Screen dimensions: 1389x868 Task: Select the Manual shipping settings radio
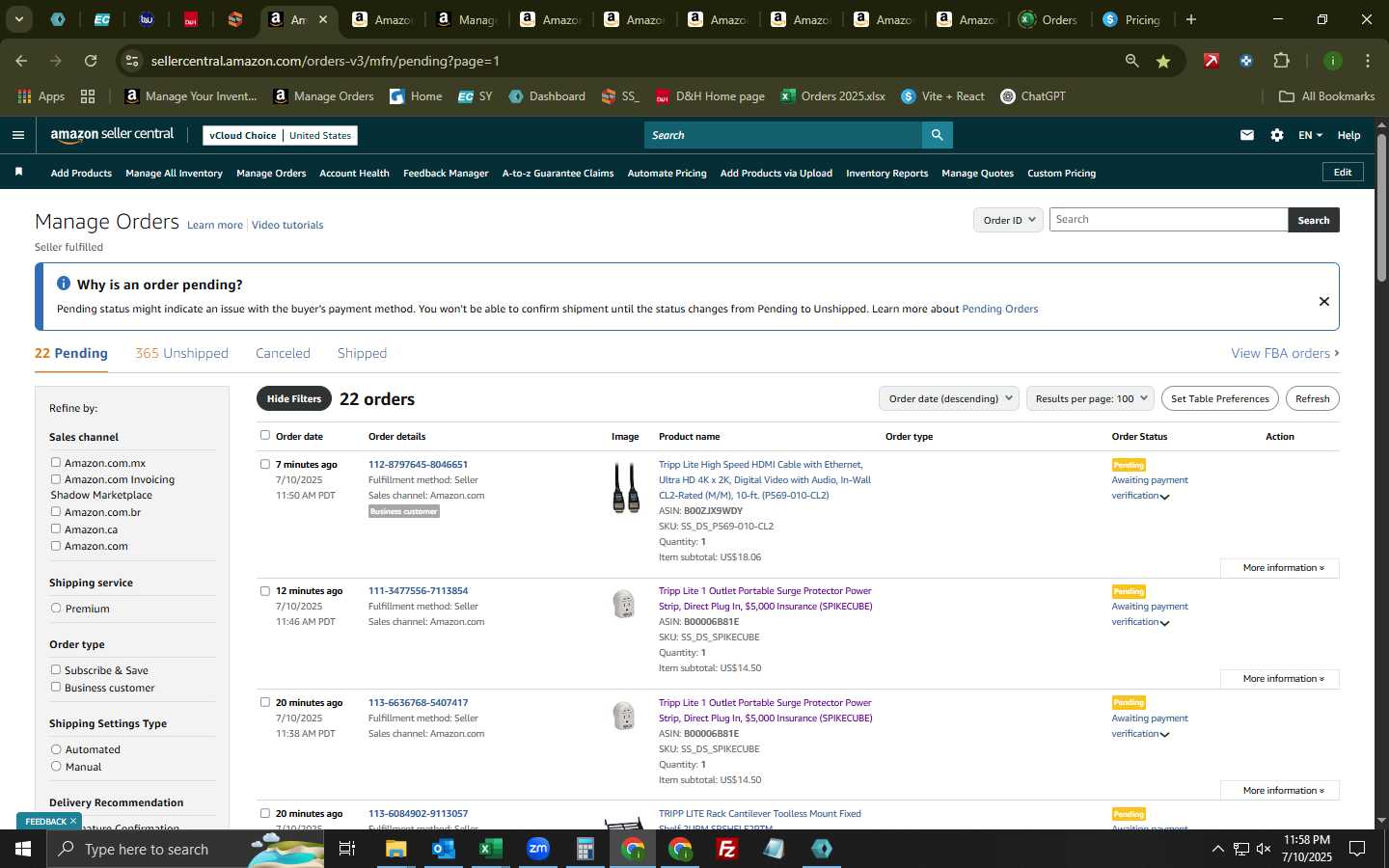point(56,767)
